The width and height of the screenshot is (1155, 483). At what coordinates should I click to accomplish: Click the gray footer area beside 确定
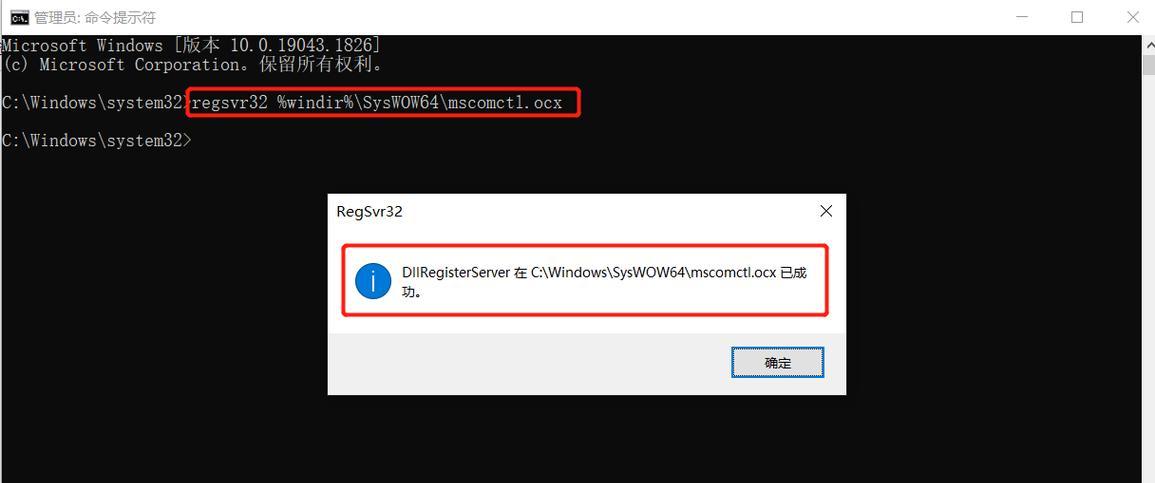[529, 363]
